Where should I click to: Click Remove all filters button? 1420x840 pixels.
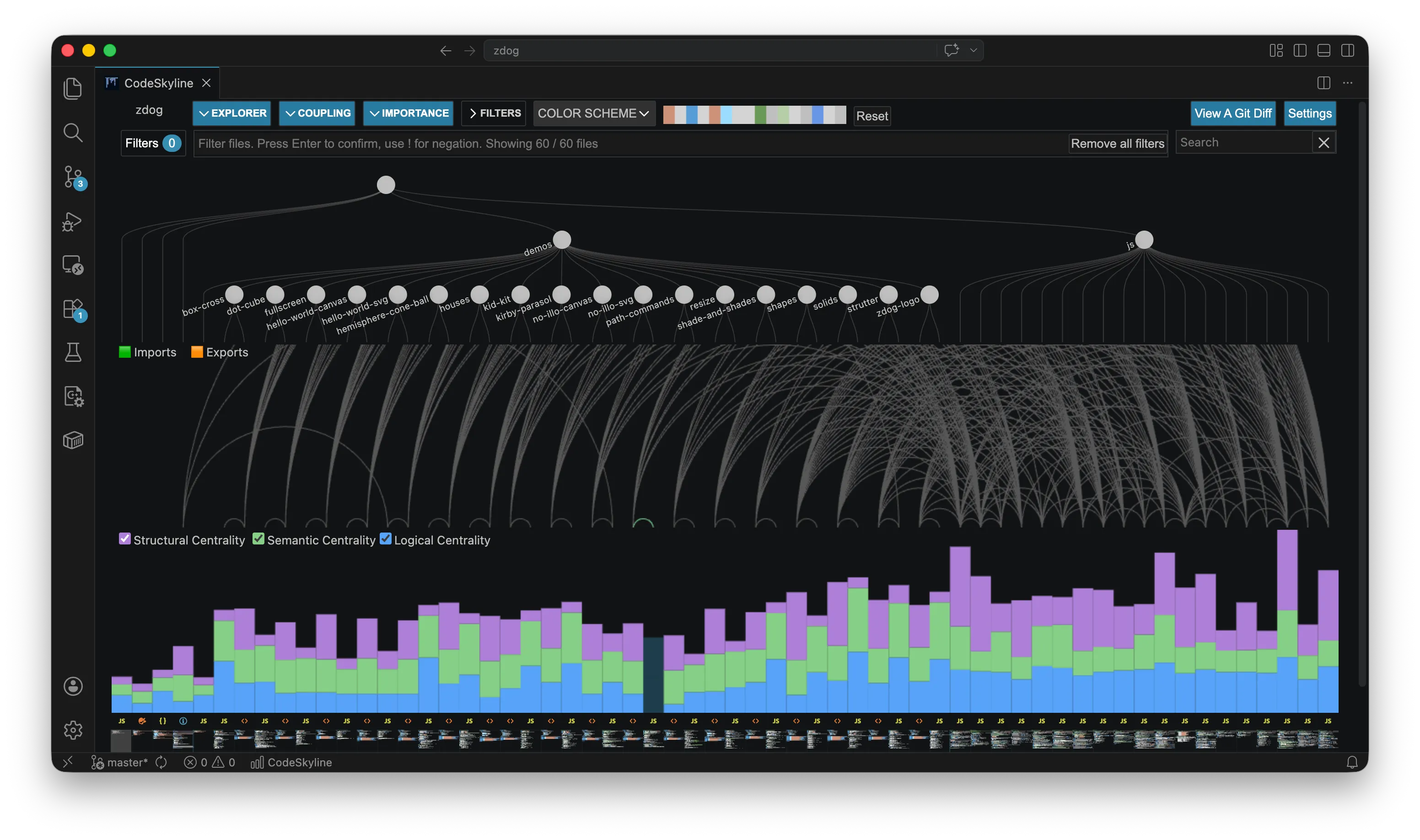[x=1117, y=144]
